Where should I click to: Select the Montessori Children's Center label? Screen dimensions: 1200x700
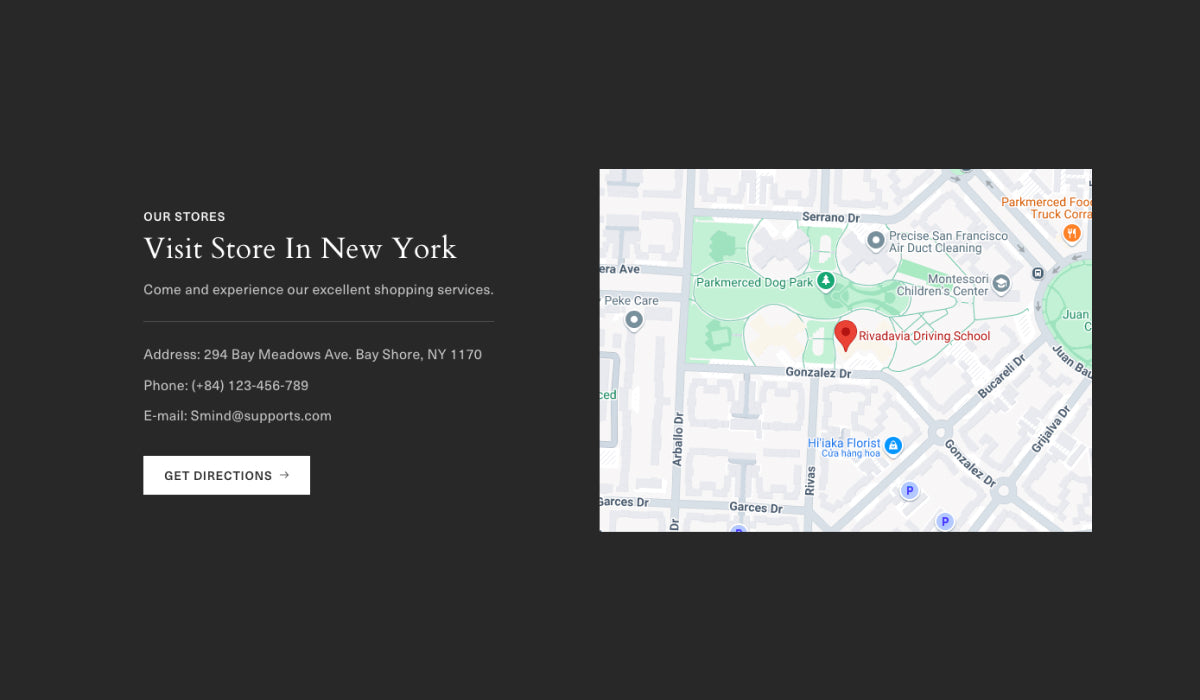point(942,285)
